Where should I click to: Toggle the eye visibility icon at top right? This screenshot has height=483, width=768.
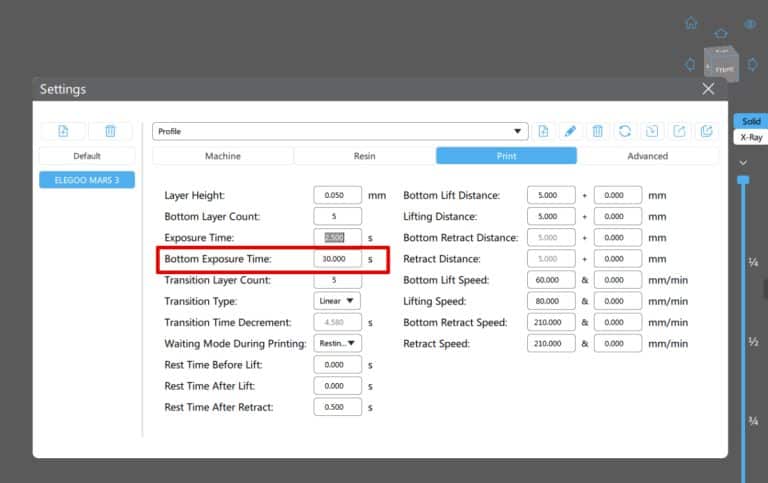point(750,23)
